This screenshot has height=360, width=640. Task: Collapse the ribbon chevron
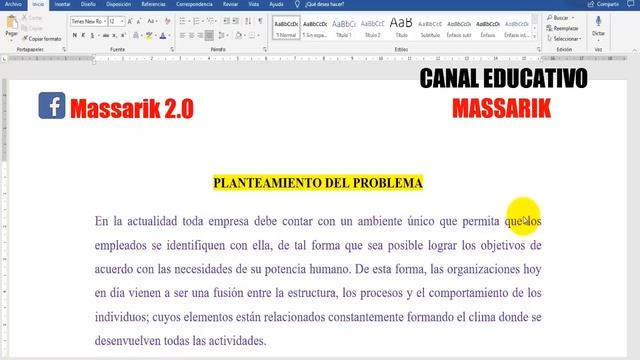click(x=634, y=50)
